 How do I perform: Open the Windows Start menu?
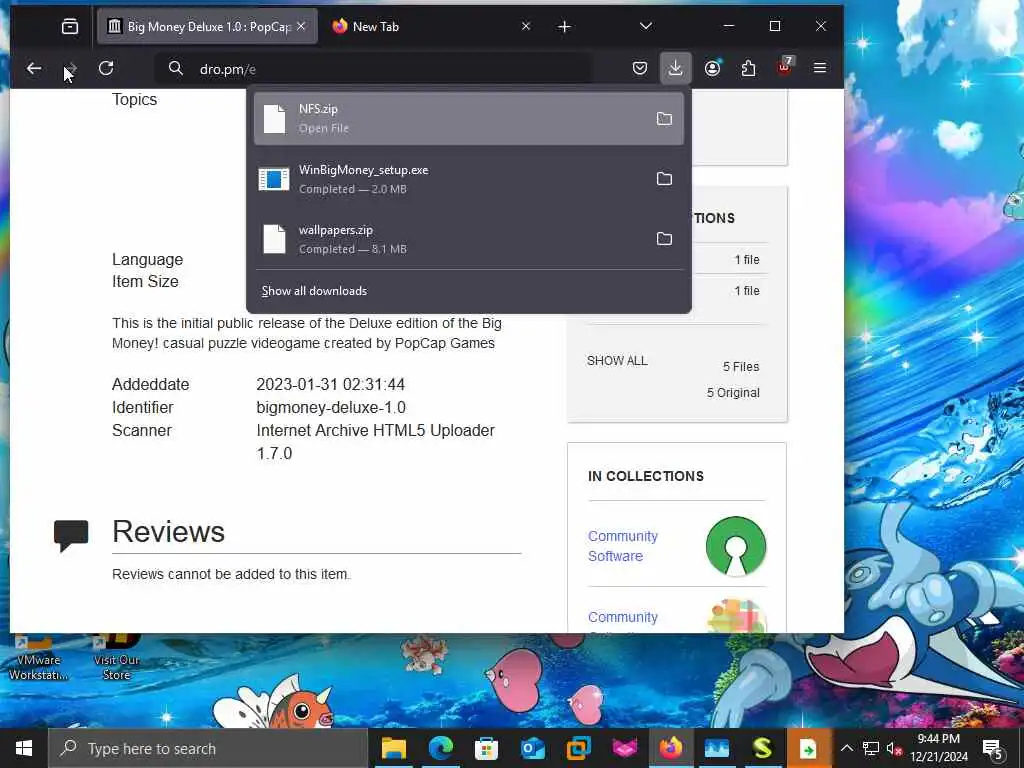click(24, 748)
